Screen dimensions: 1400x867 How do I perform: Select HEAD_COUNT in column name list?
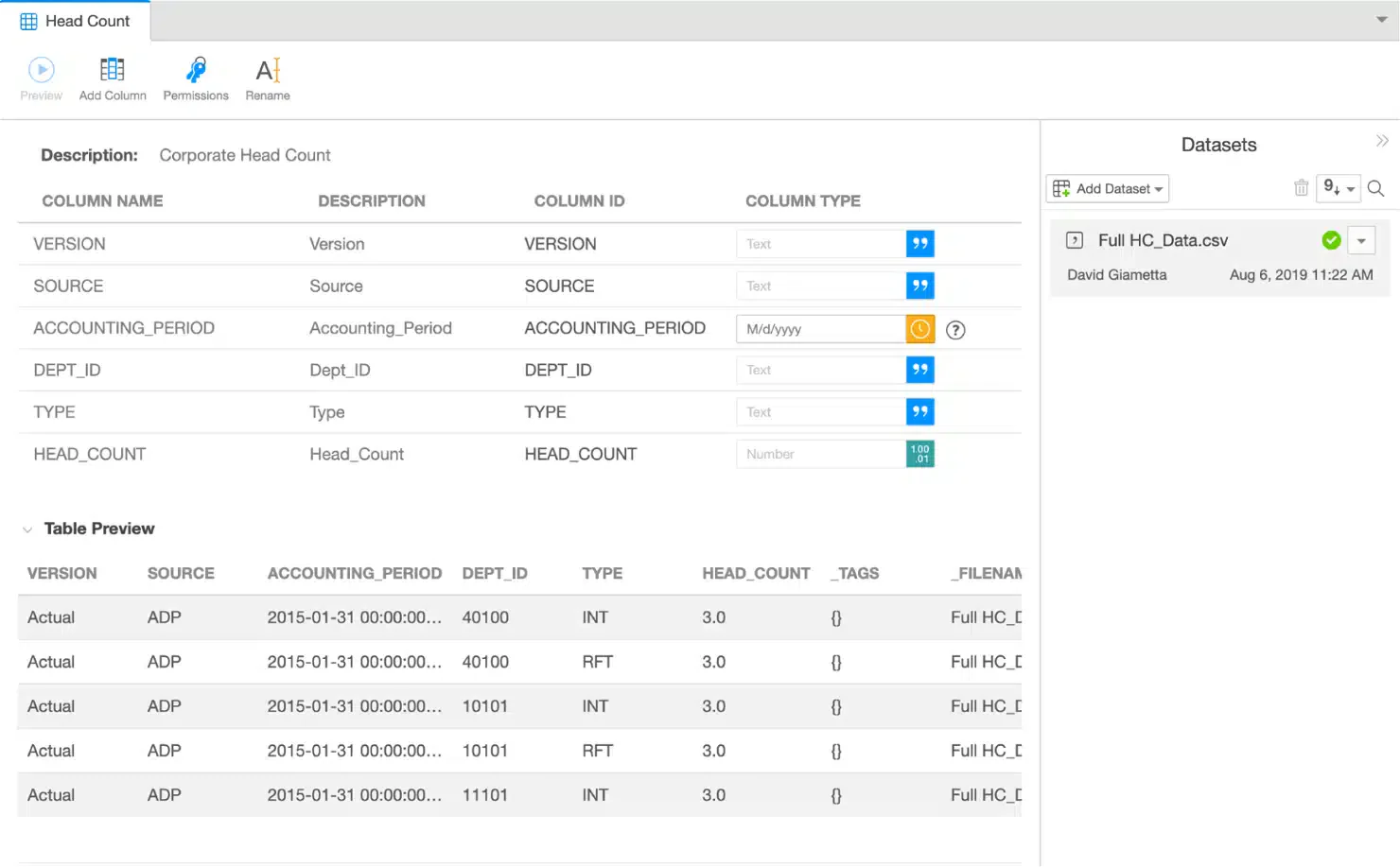90,454
